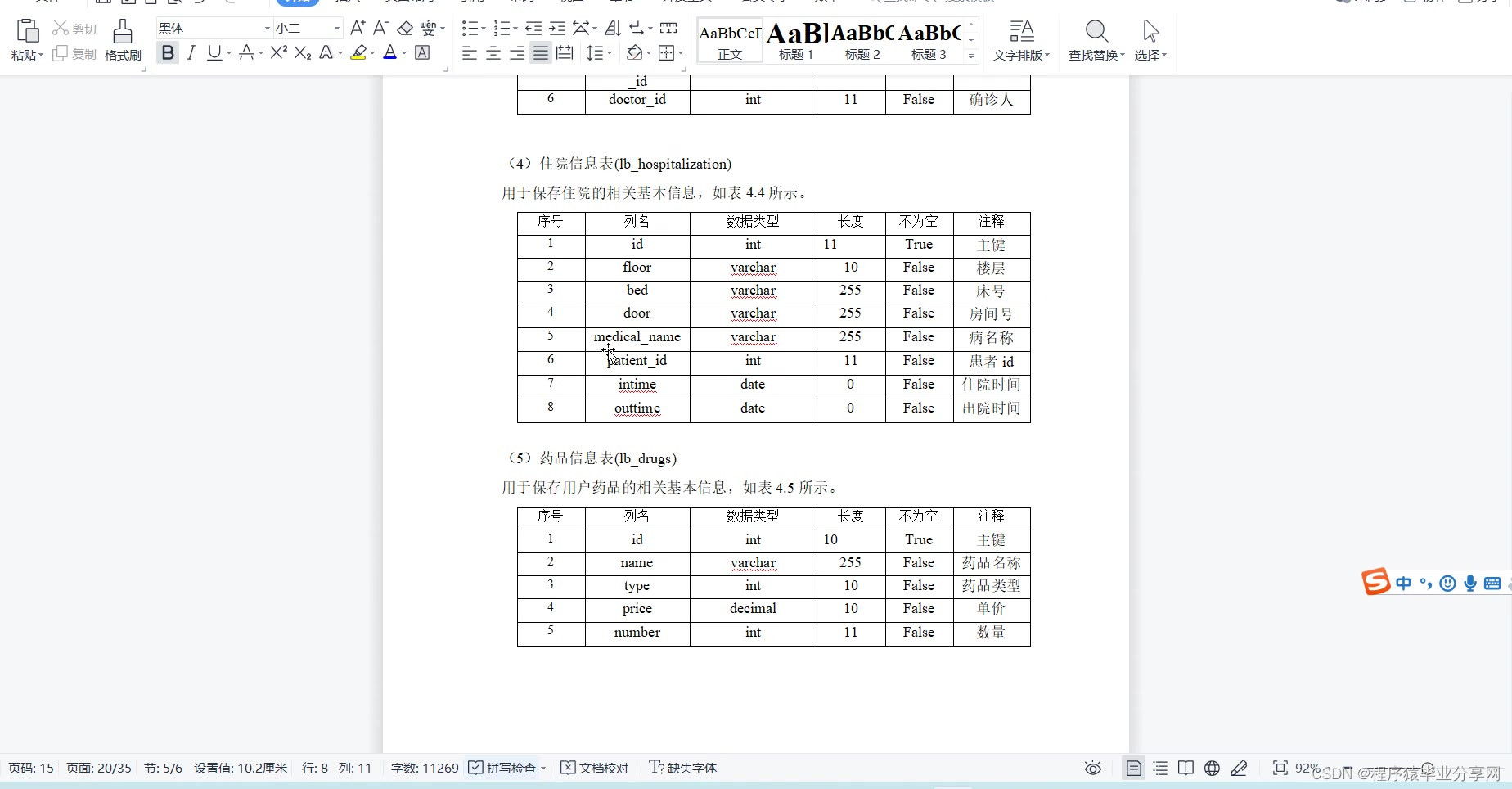This screenshot has height=789, width=1512.
Task: Click the sort A-Z icon
Action: 613,29
